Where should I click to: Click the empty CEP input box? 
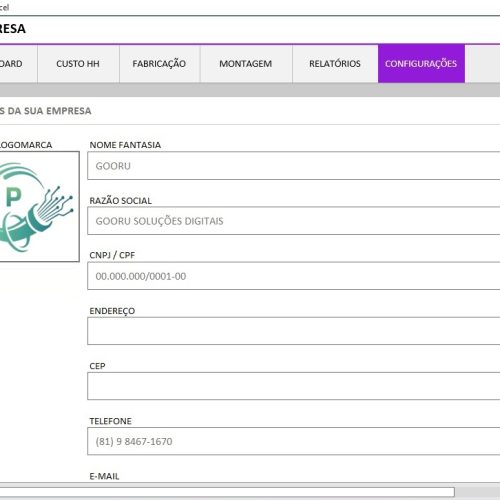click(x=294, y=386)
